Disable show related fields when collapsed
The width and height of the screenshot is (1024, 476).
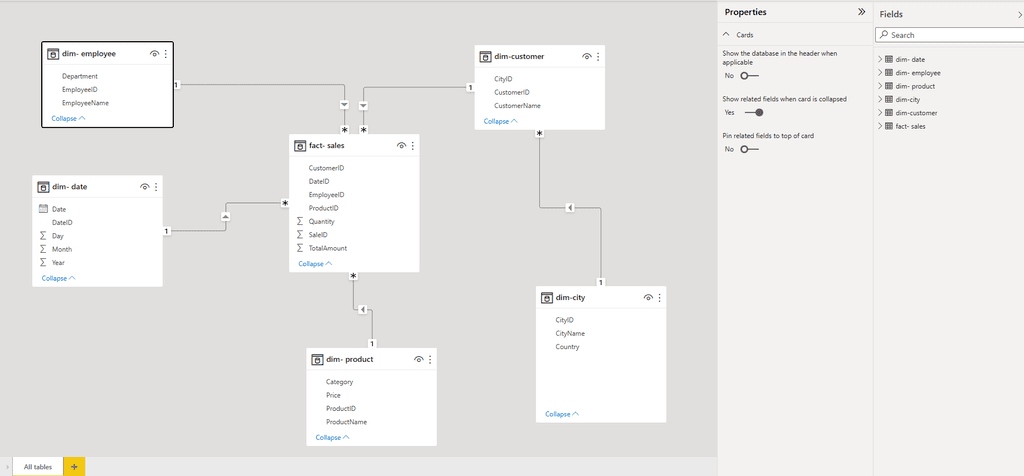[x=754, y=112]
